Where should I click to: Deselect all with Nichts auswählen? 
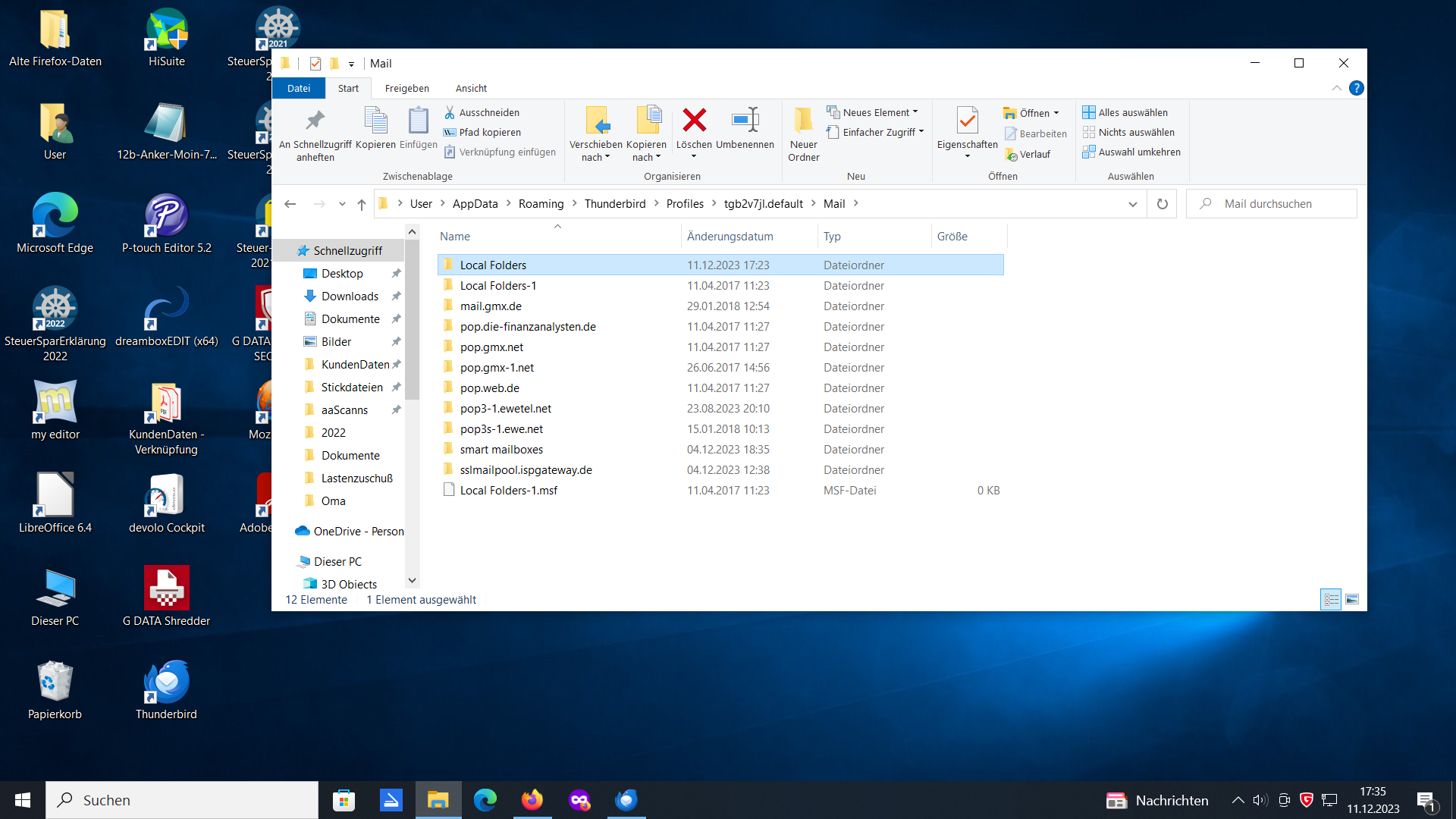click(x=1128, y=132)
